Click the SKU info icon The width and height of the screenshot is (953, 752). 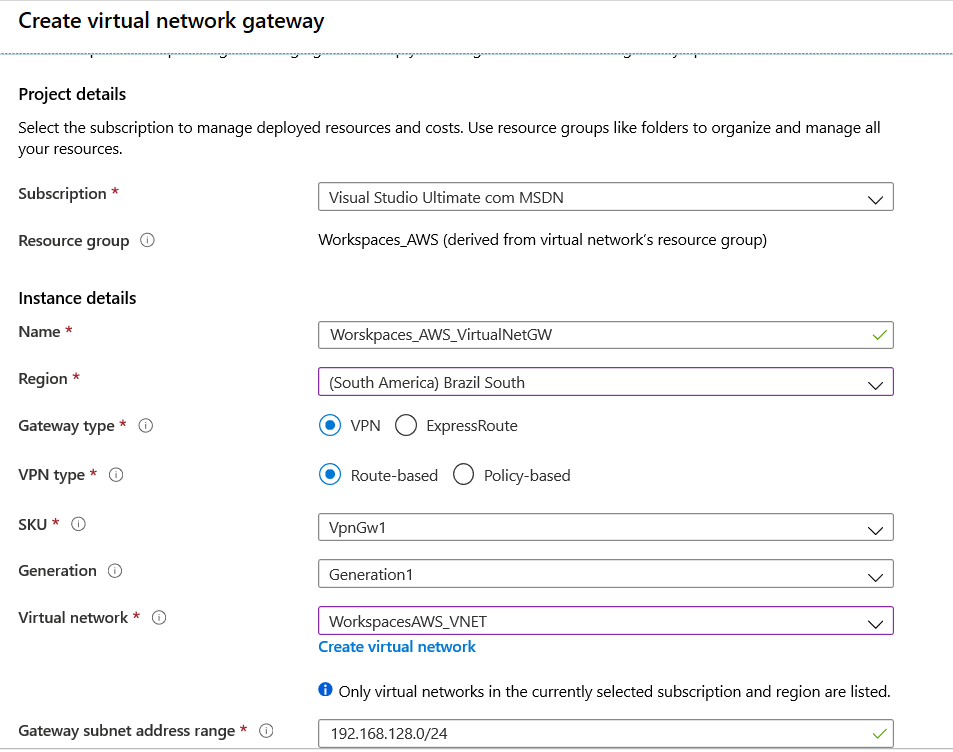click(x=78, y=524)
